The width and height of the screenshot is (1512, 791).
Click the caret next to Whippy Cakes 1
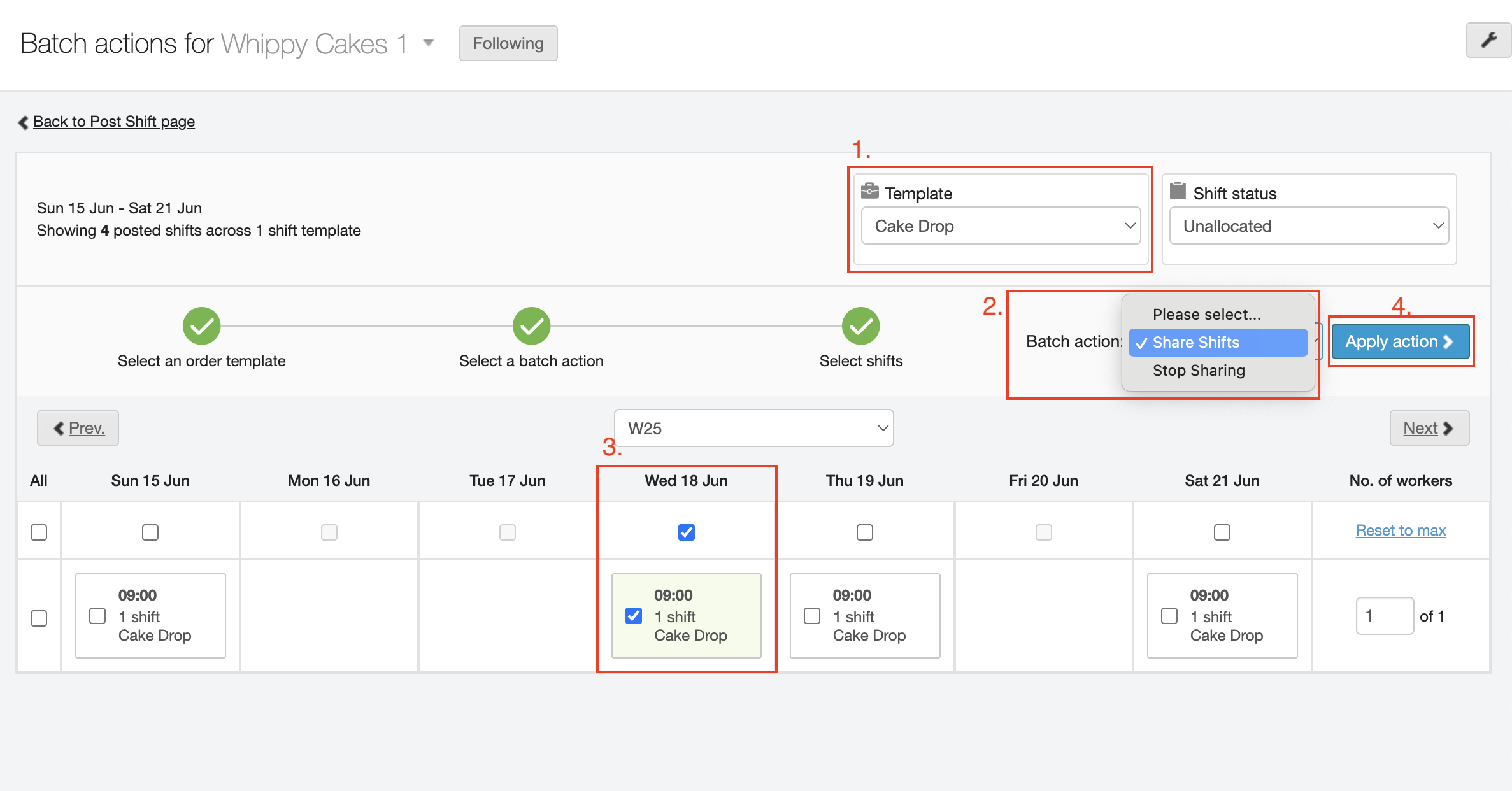pyautogui.click(x=429, y=43)
